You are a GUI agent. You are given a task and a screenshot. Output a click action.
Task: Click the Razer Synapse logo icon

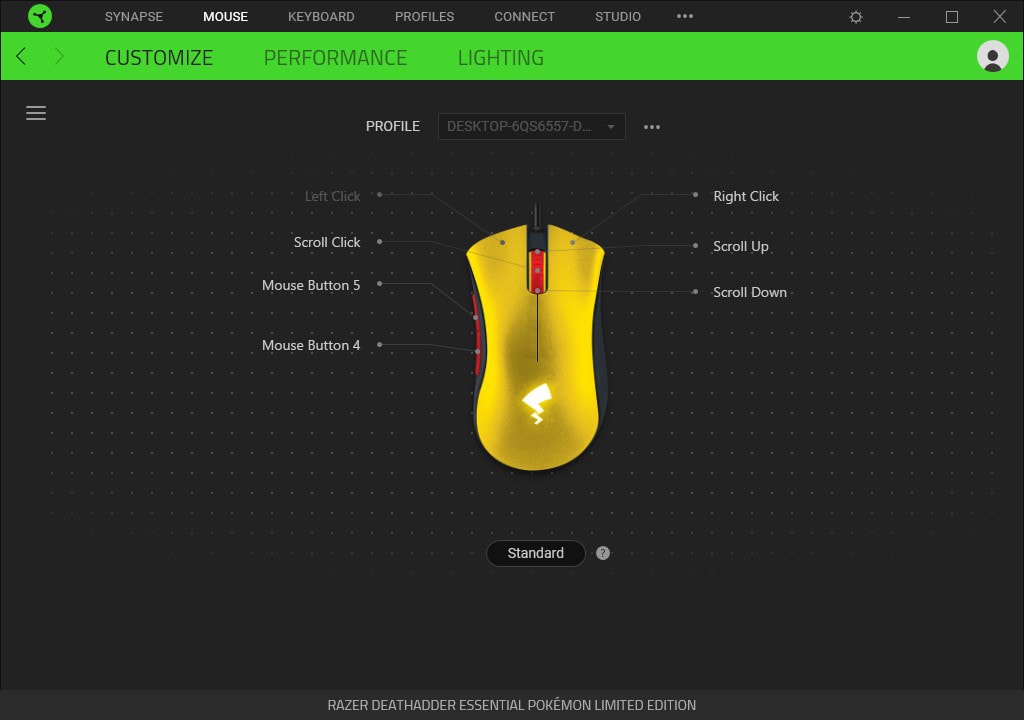point(40,16)
